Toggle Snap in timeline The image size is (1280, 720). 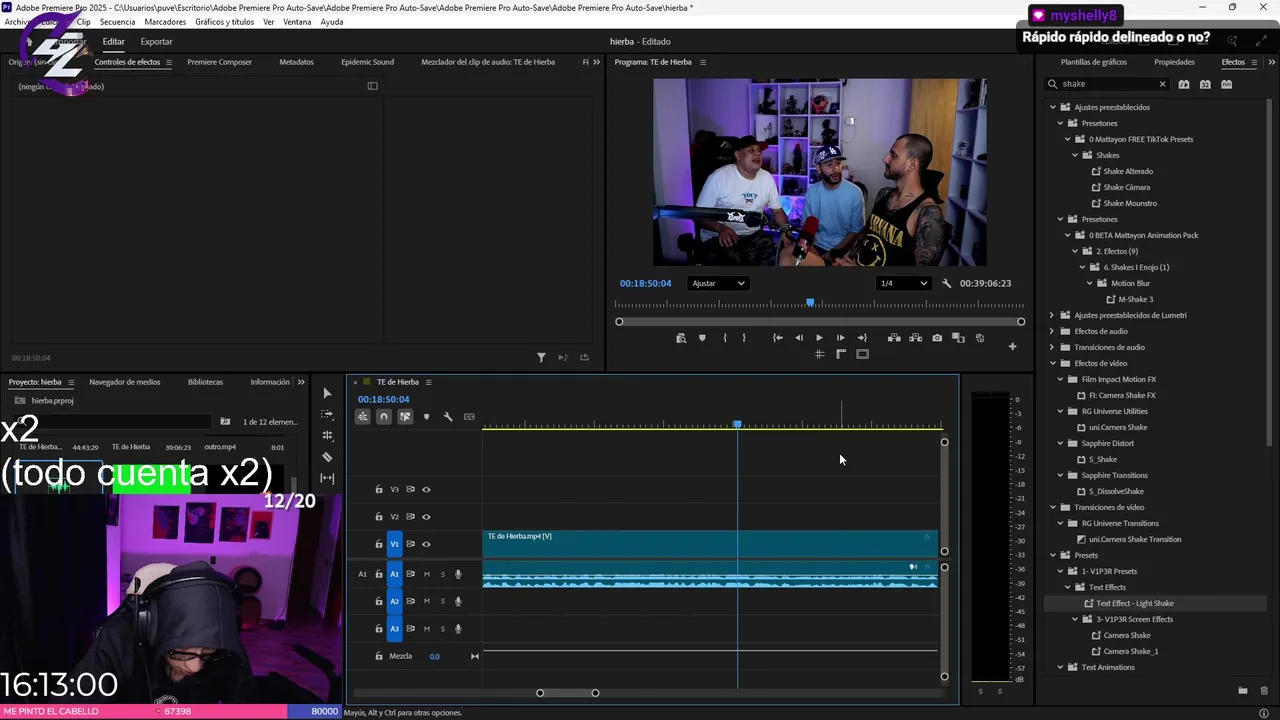[x=383, y=417]
